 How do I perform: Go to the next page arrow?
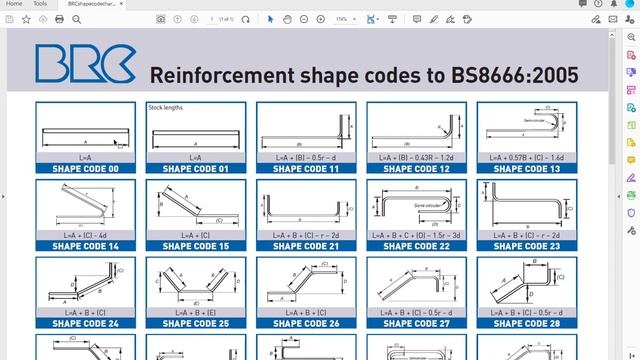click(194, 19)
